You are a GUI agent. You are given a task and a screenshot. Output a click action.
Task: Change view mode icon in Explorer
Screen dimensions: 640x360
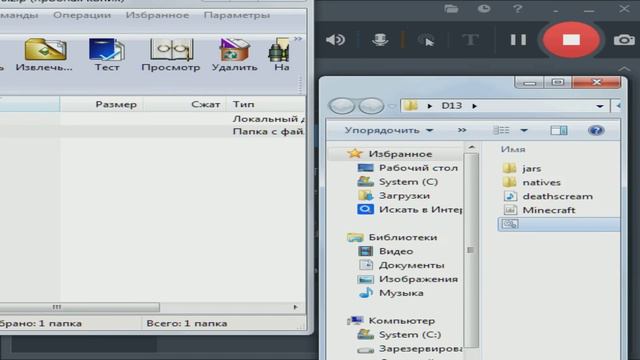click(501, 130)
